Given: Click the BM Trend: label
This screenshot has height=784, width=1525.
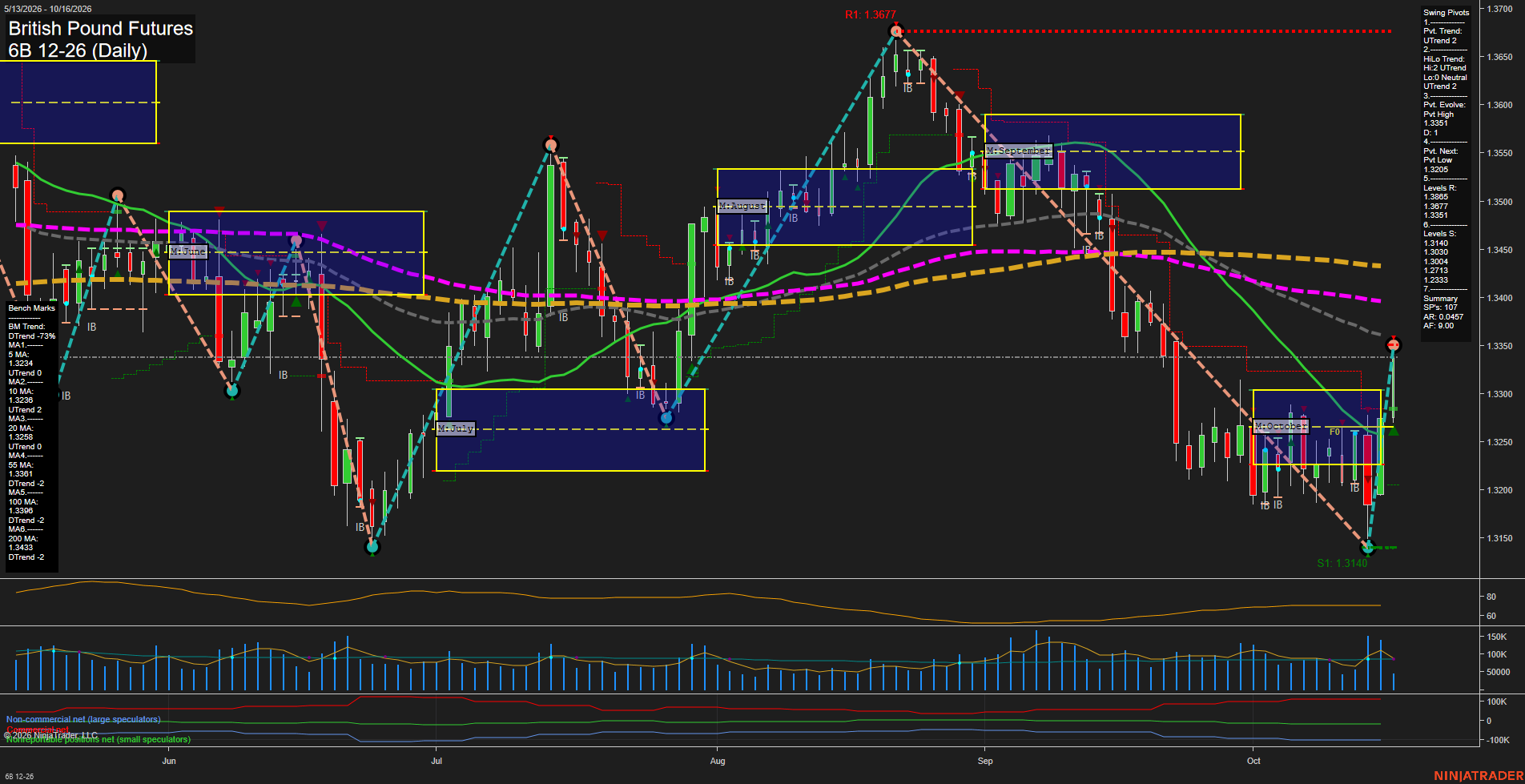Looking at the screenshot, I should [26, 327].
